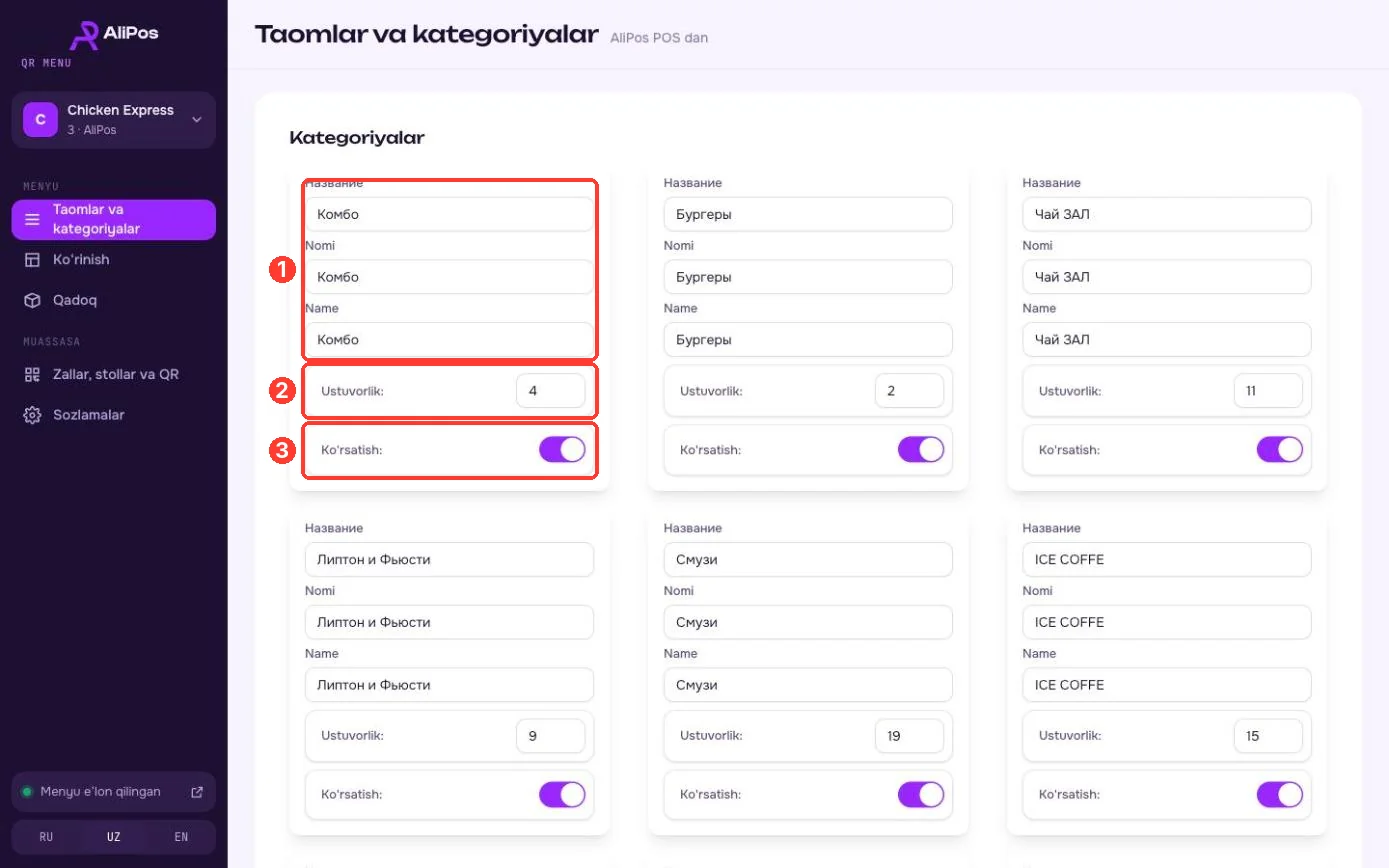
Task: Edit Ustuvorlik value 19 for Смузи
Action: coord(909,735)
